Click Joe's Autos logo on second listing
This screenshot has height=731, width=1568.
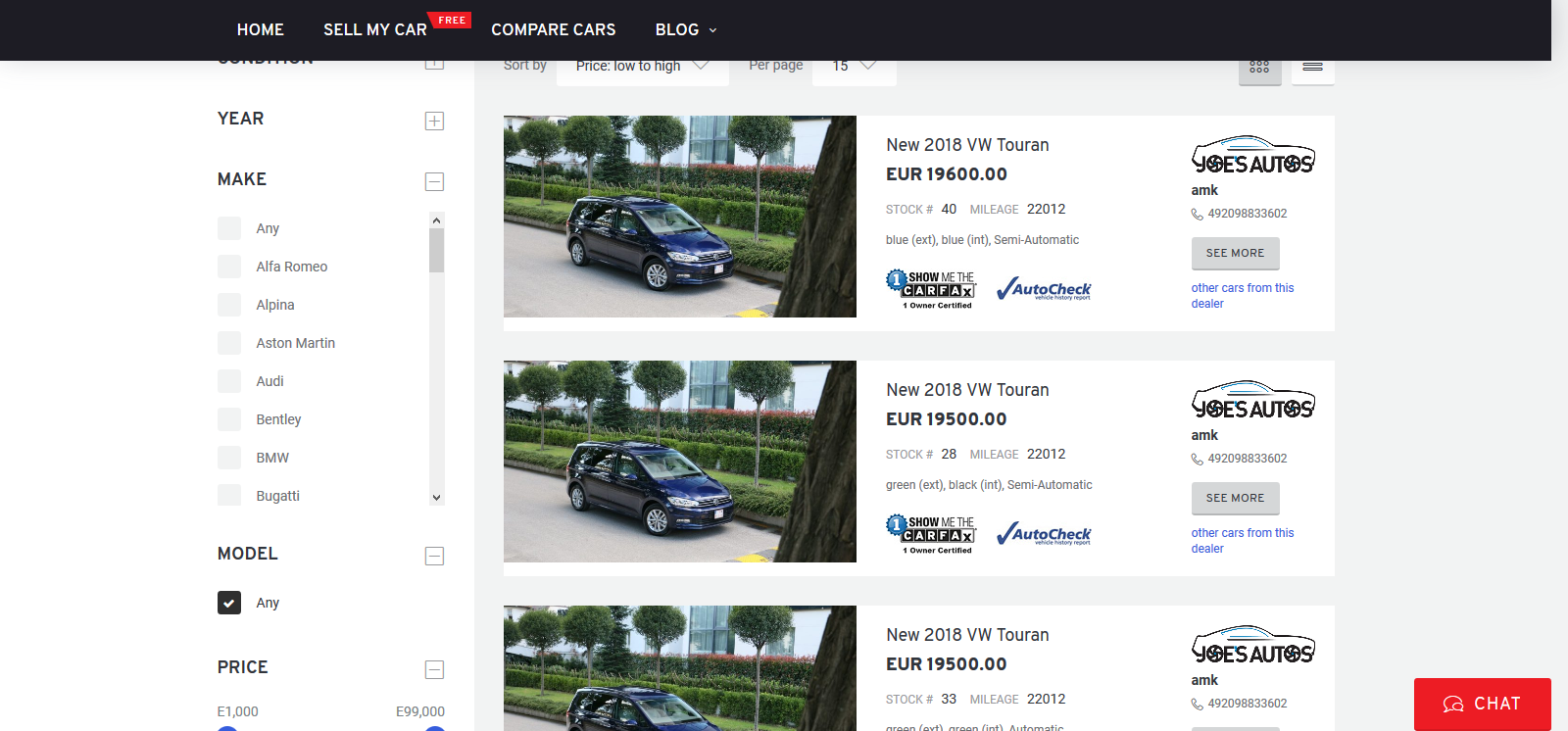click(x=1252, y=401)
